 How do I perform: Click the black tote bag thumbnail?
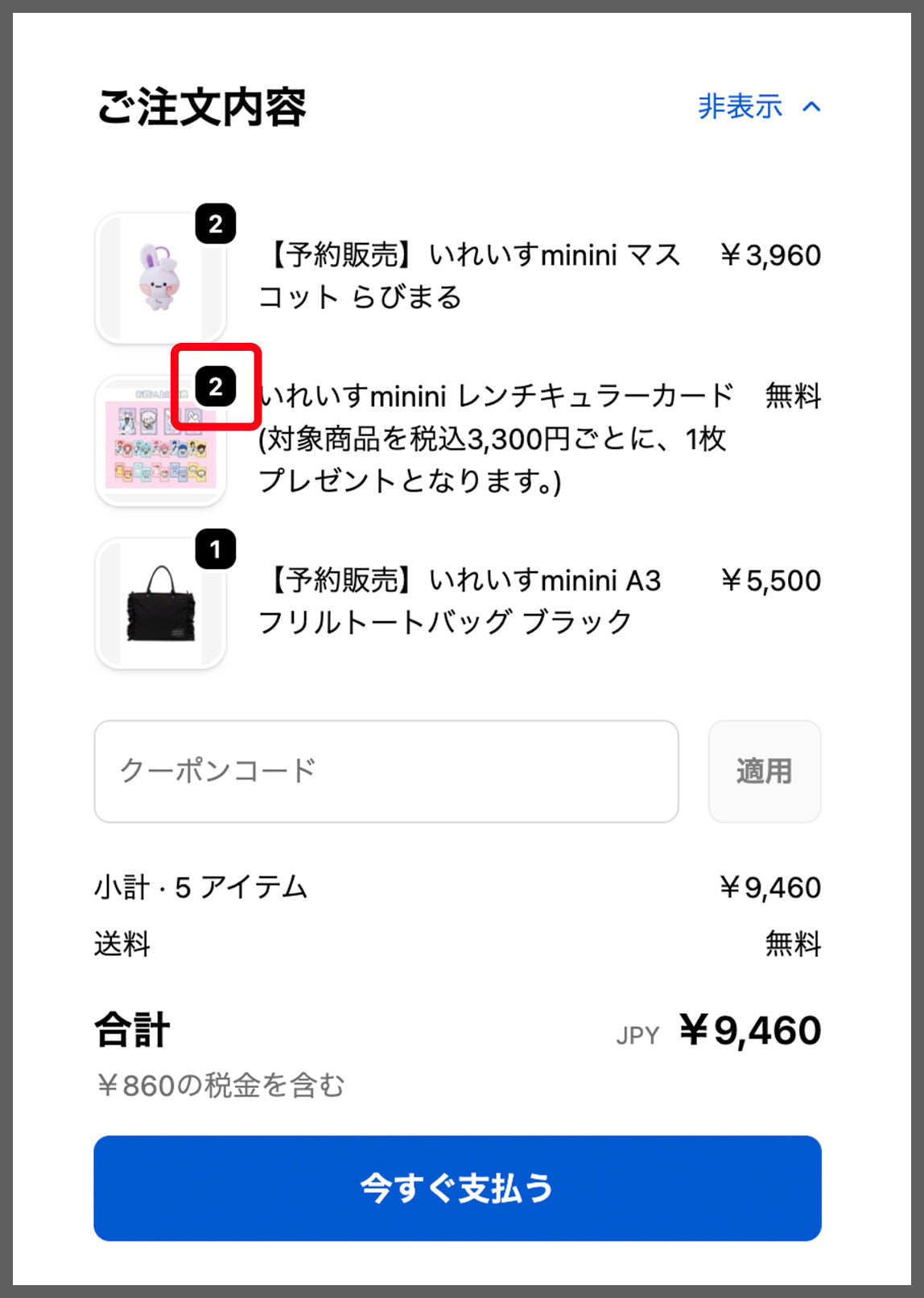160,604
